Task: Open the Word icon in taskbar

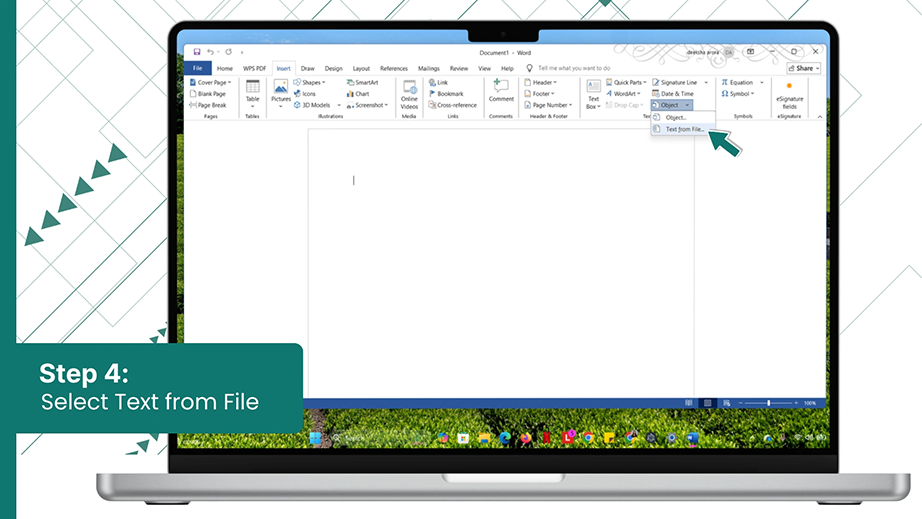Action: click(693, 438)
